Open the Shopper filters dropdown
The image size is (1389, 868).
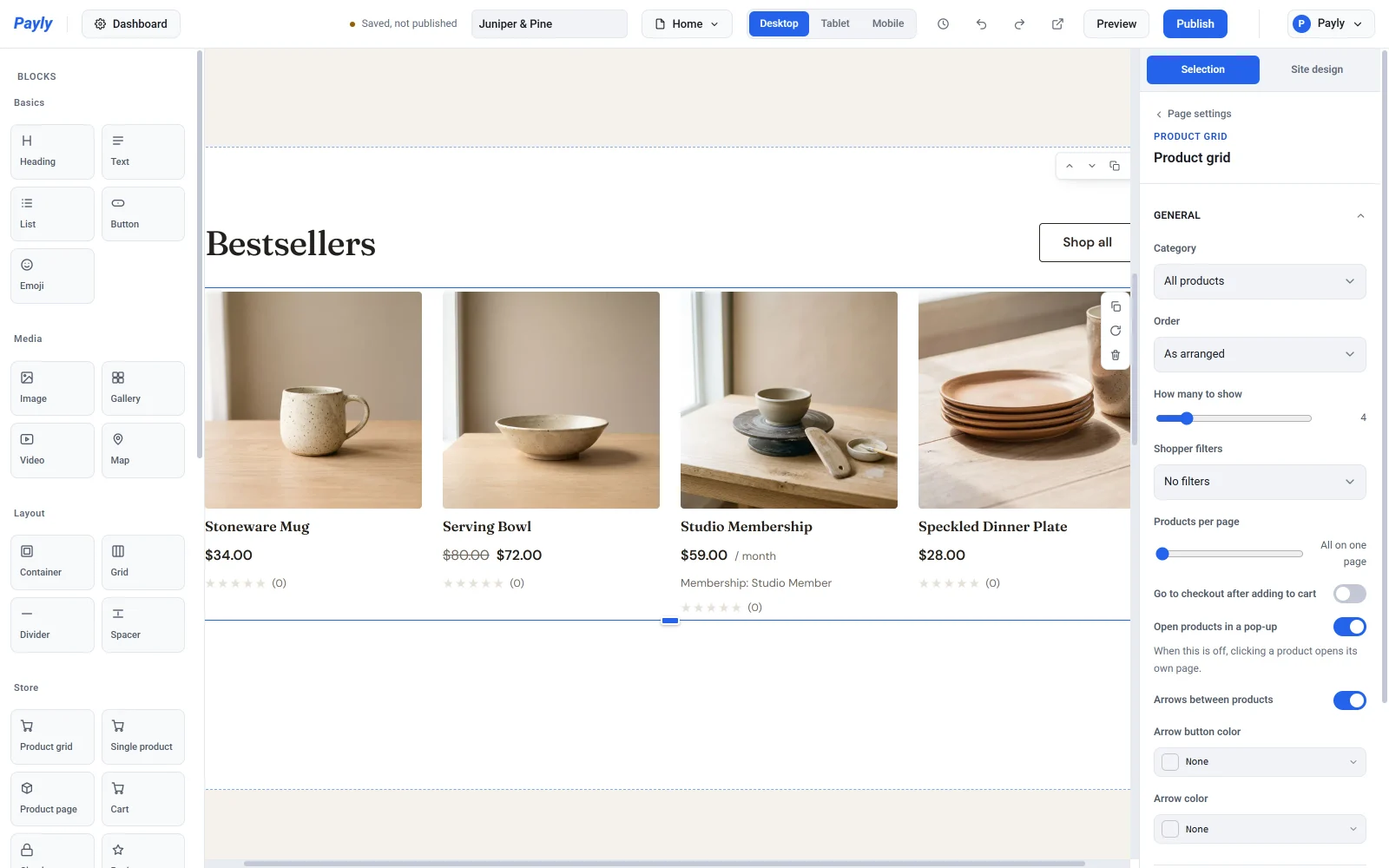1260,482
